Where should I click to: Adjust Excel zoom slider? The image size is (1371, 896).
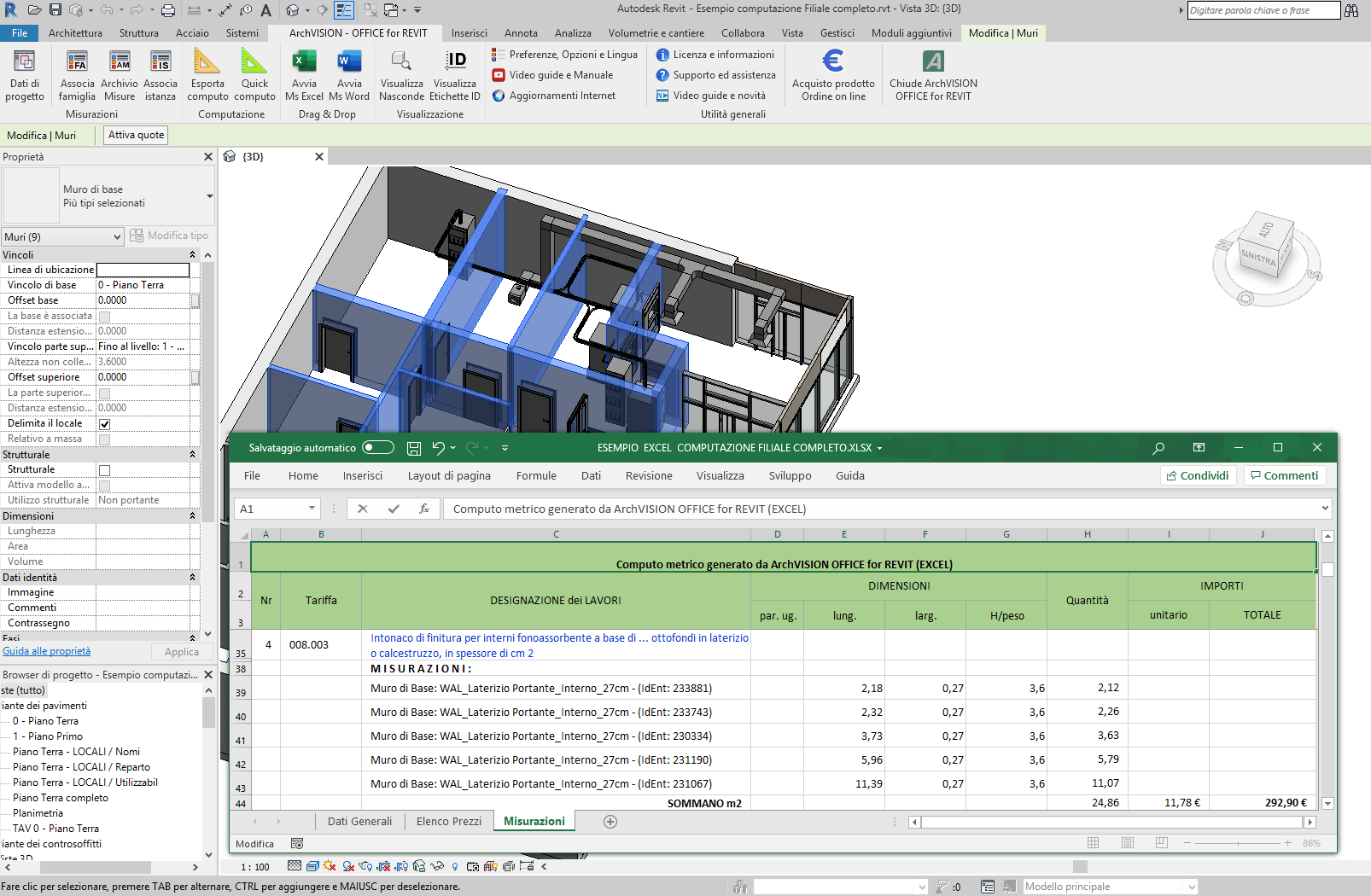pos(1238,843)
